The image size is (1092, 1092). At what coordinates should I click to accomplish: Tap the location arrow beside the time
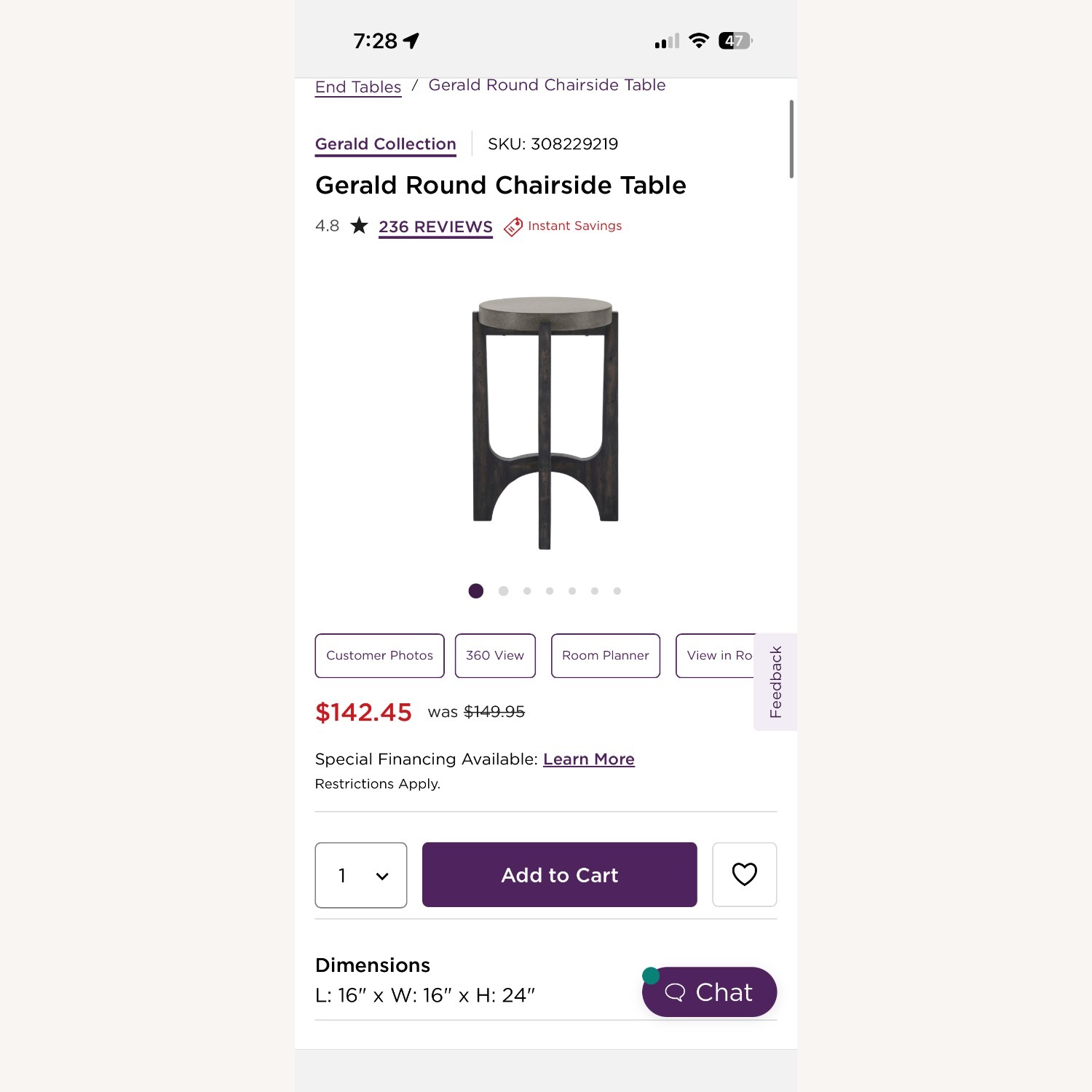coord(411,41)
